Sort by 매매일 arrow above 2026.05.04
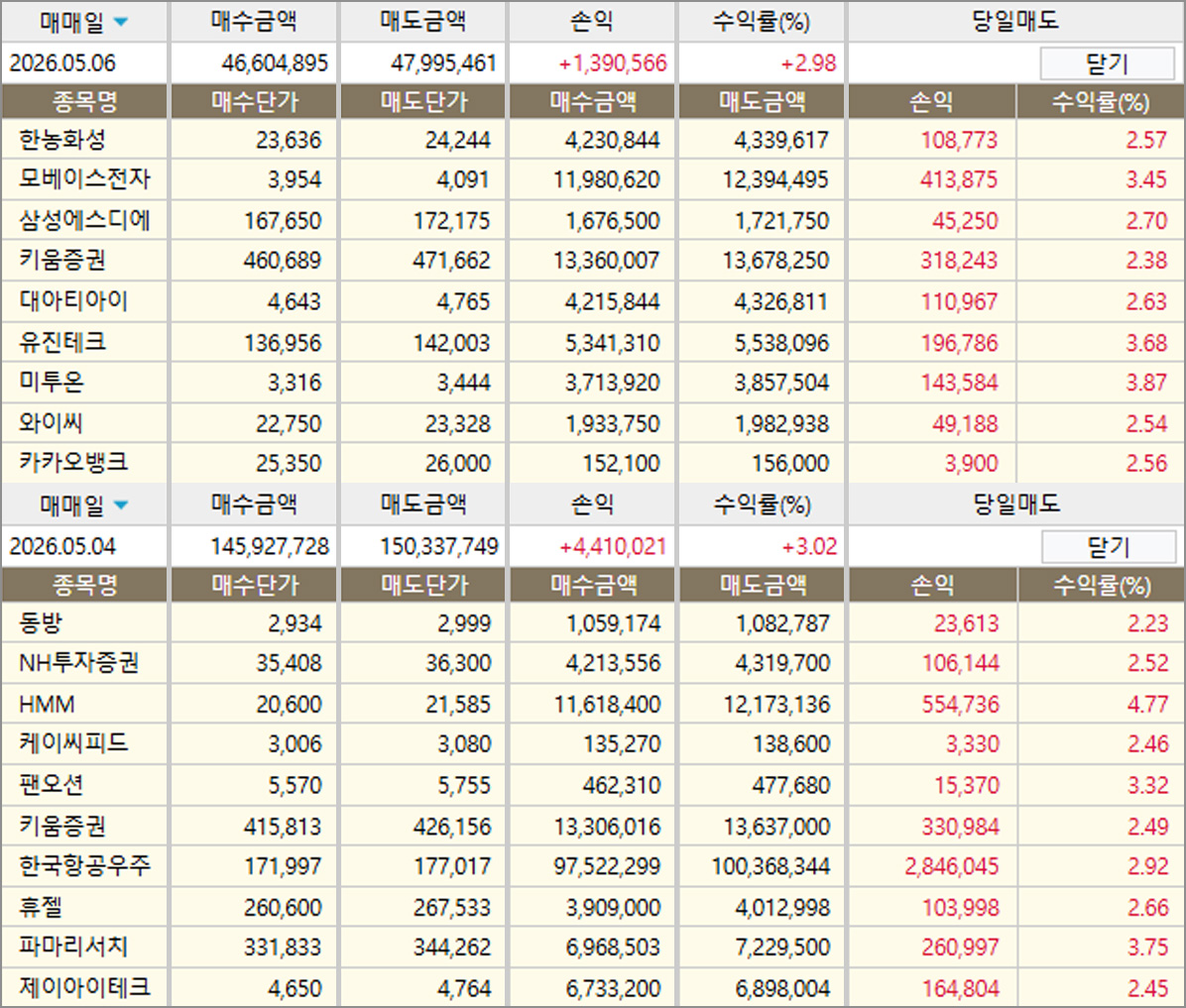Viewport: 1186px width, 1008px height. [120, 505]
